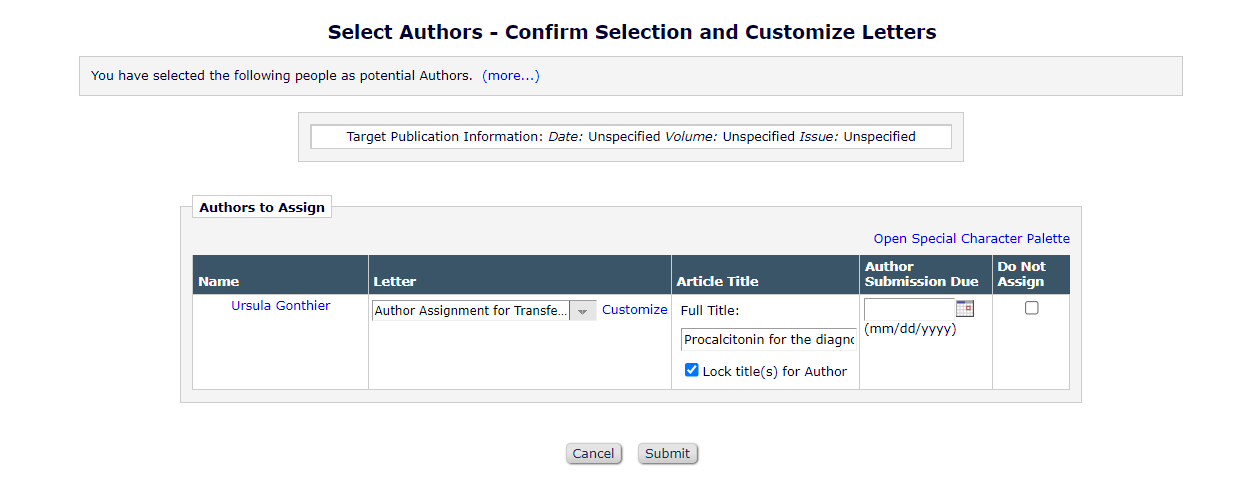Click the Customize letter link
The height and width of the screenshot is (491, 1236).
(x=634, y=310)
